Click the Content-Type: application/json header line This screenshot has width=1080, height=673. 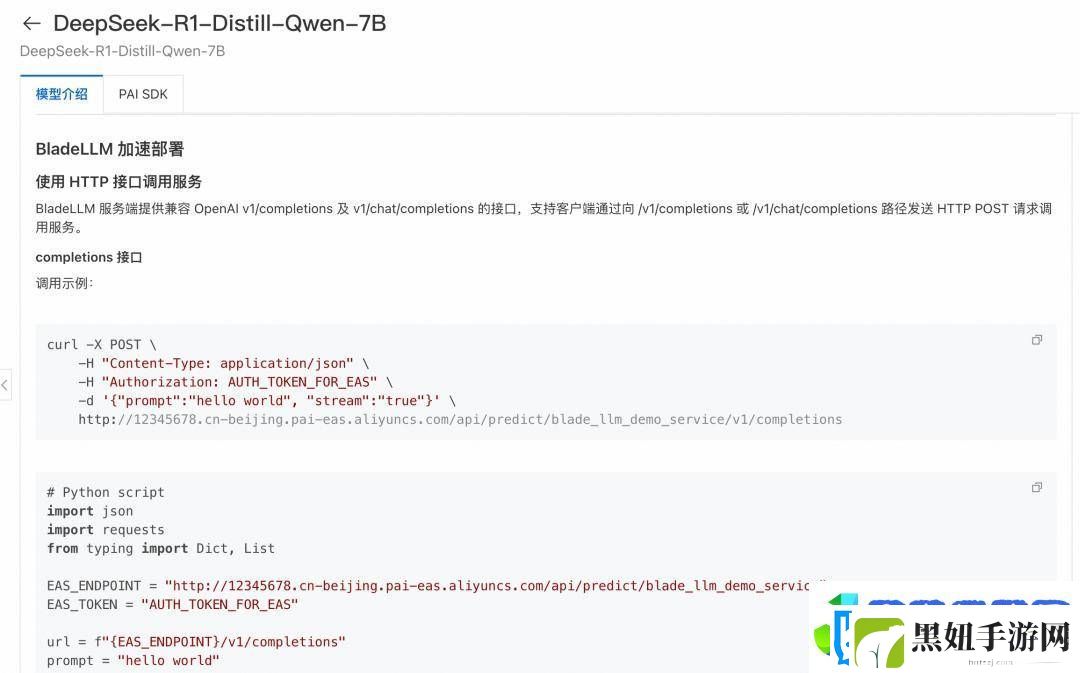[224, 363]
